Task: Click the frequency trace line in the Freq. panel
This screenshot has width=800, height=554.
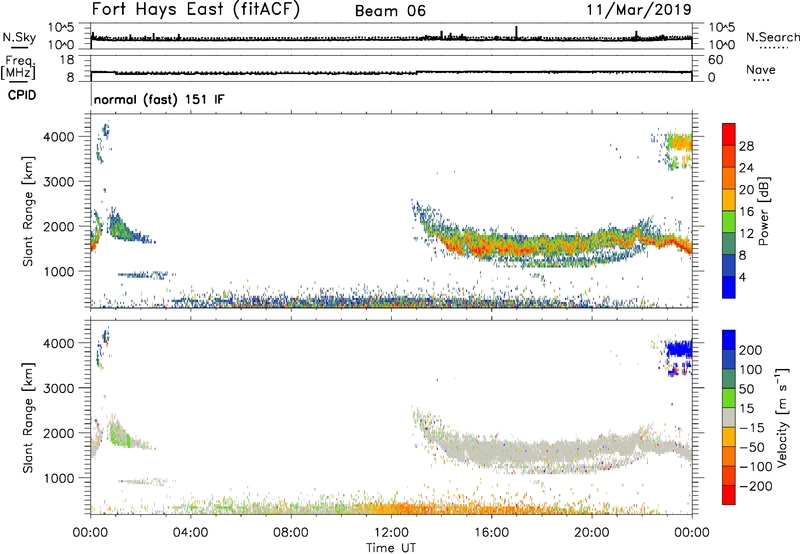Action: pos(391,72)
